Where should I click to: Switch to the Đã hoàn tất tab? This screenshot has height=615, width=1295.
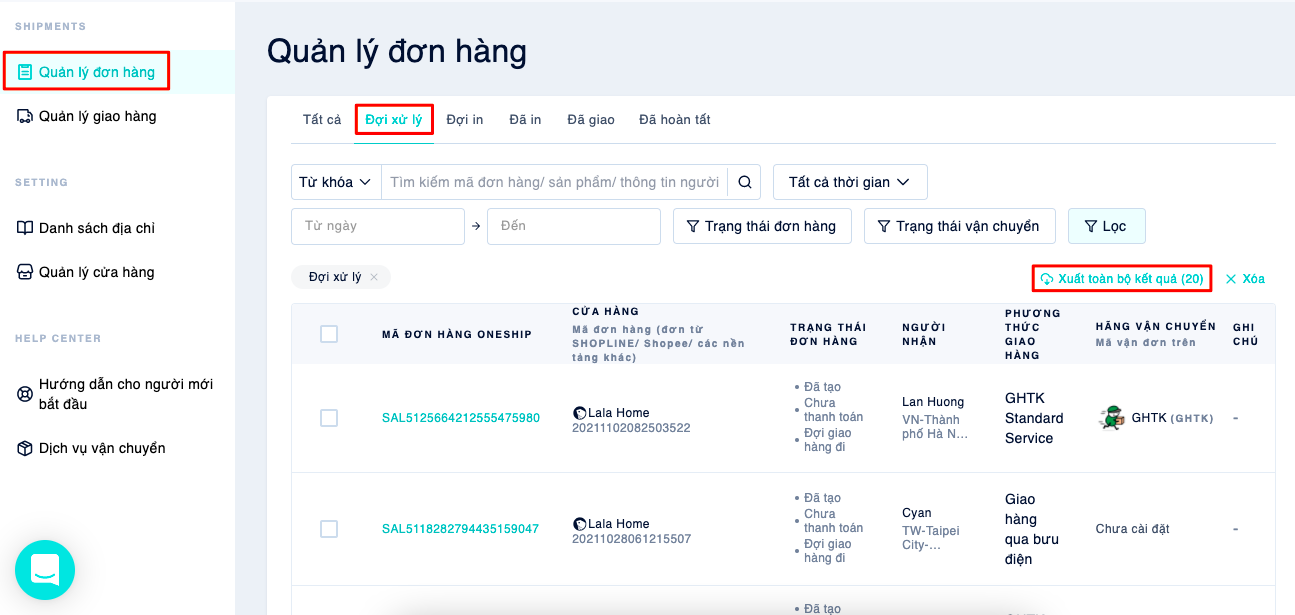(675, 120)
